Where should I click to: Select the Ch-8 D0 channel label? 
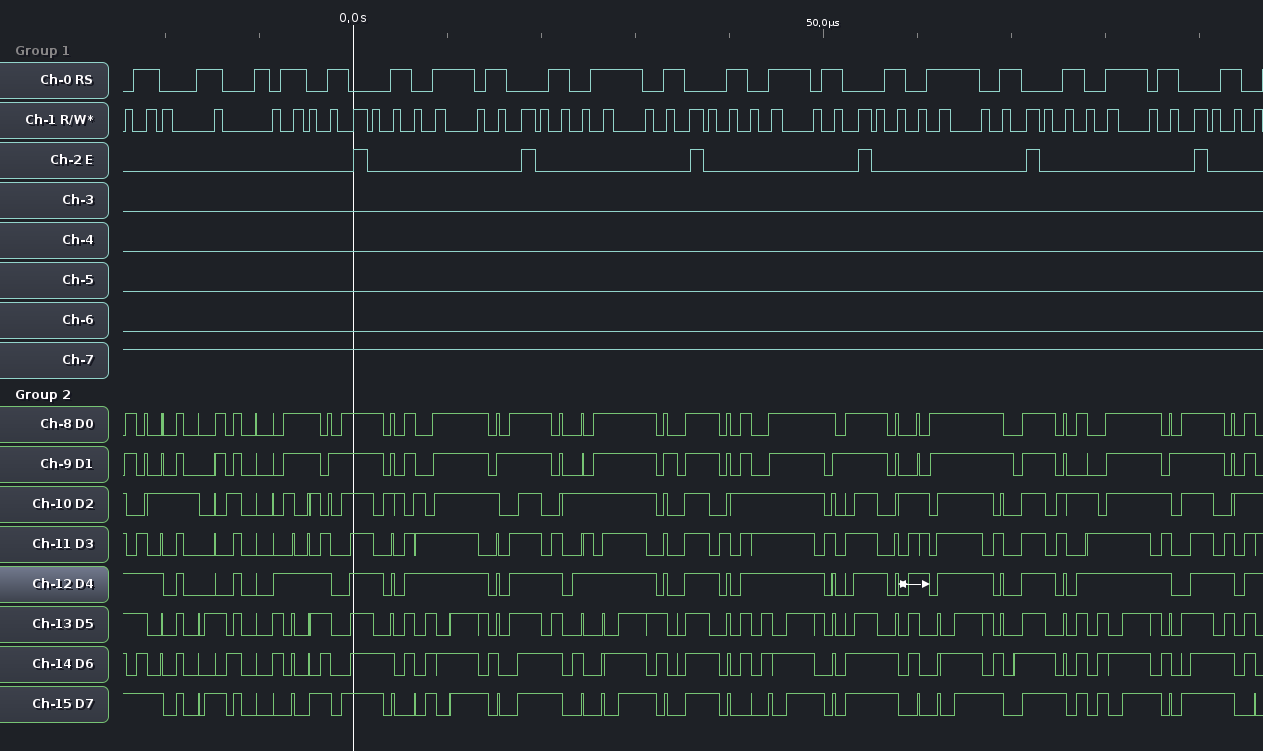coord(55,424)
